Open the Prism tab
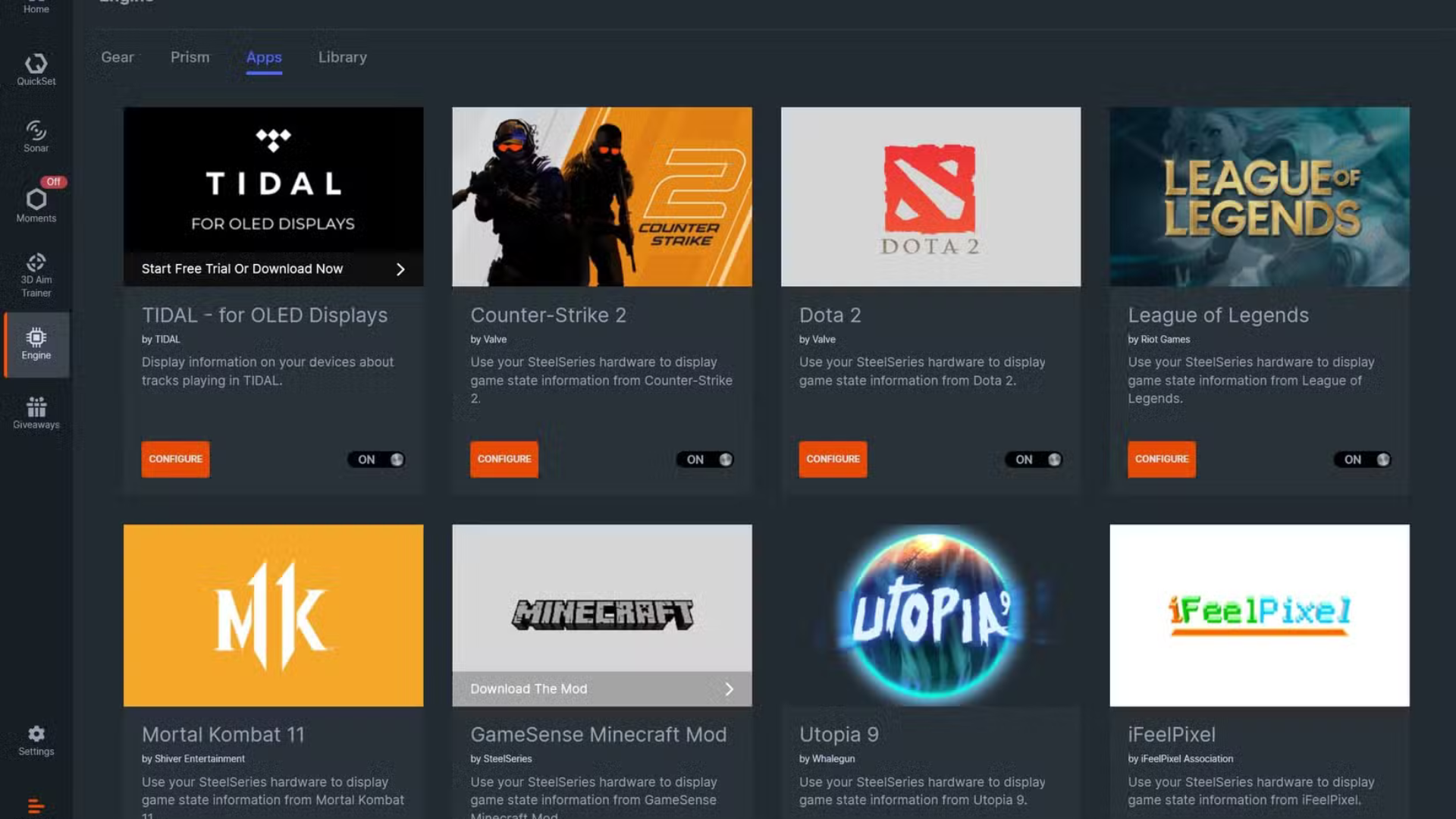The image size is (1456, 819). (190, 58)
